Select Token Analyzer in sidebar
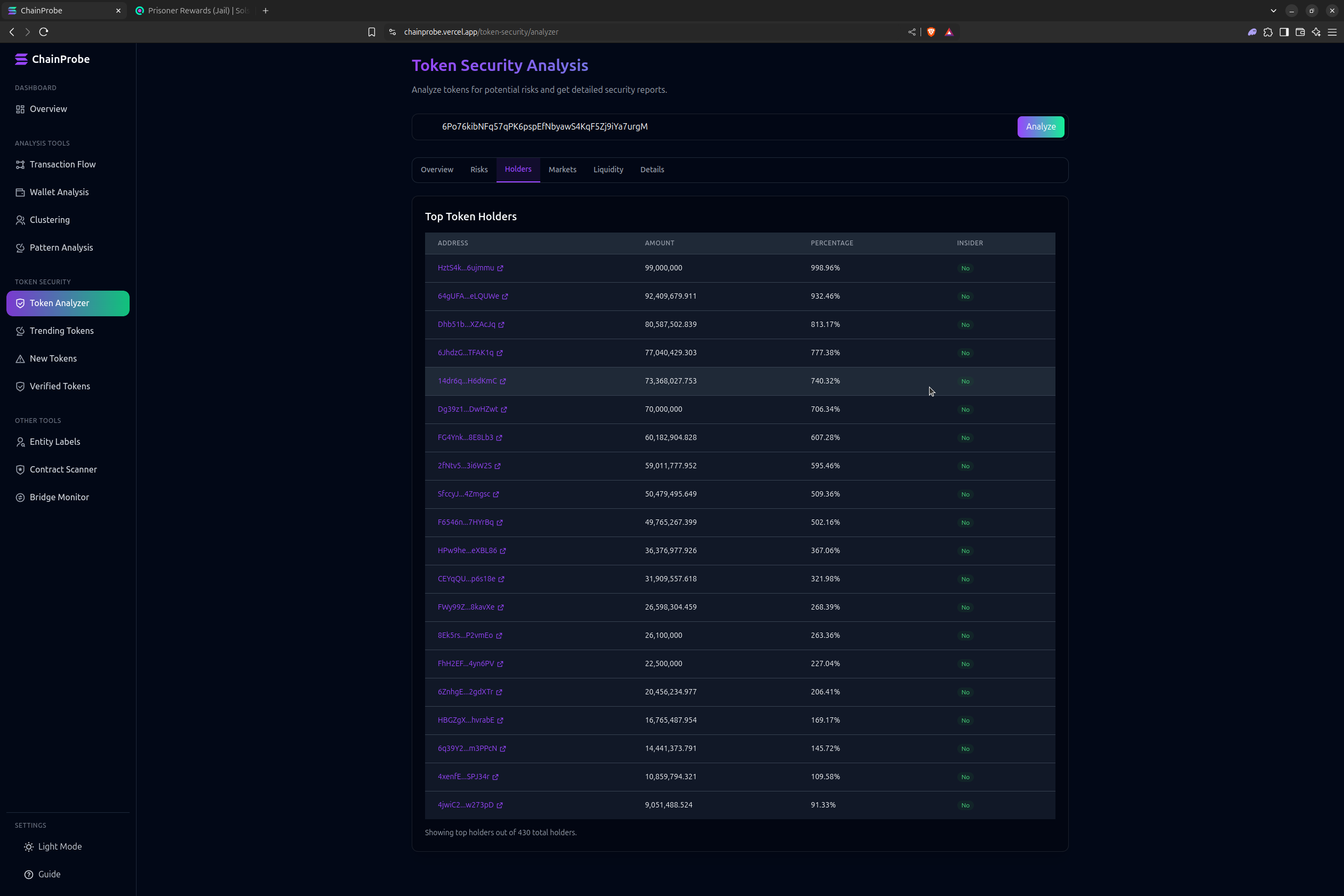 point(67,303)
